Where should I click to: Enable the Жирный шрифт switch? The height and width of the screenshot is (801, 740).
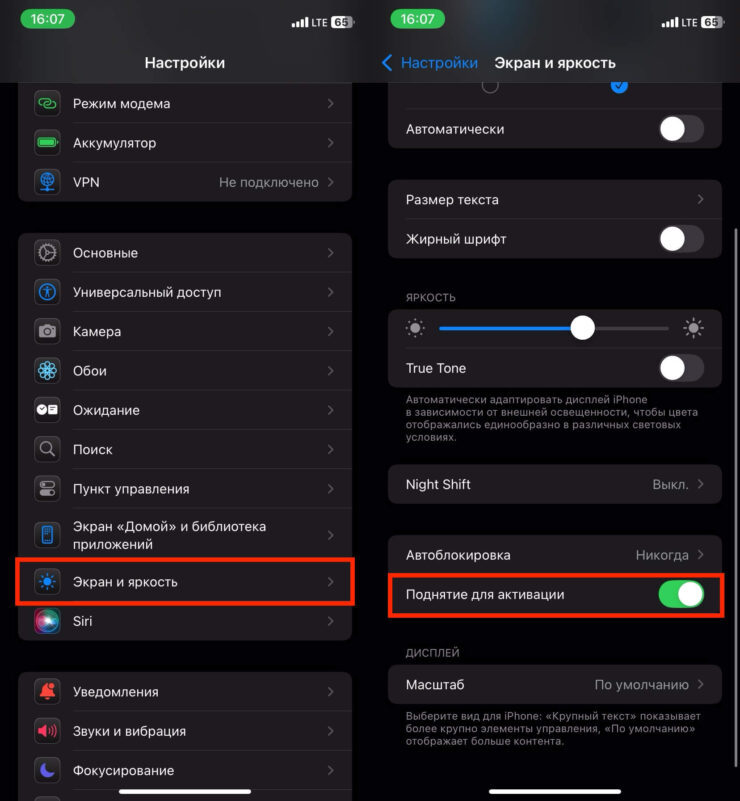681,239
